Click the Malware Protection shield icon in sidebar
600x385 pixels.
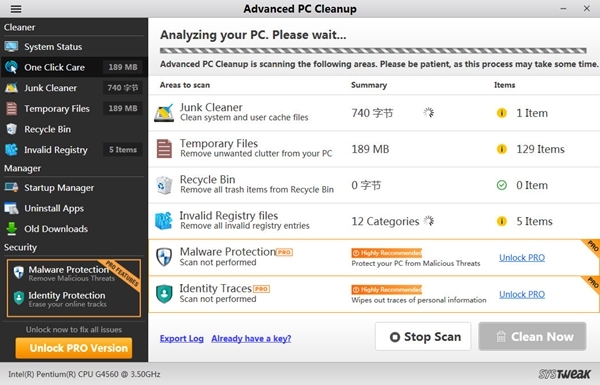[x=18, y=272]
